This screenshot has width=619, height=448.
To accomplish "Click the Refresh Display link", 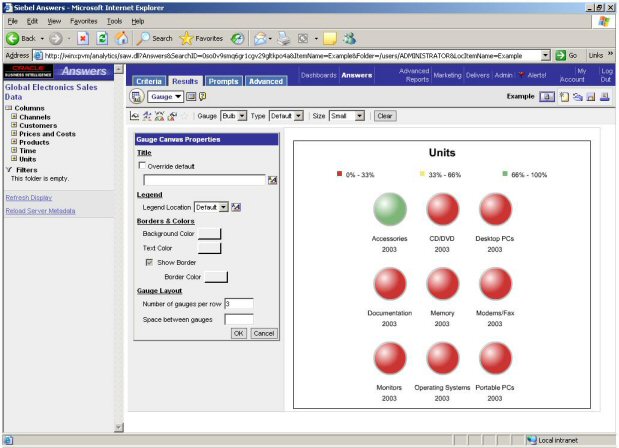I will tap(29, 197).
